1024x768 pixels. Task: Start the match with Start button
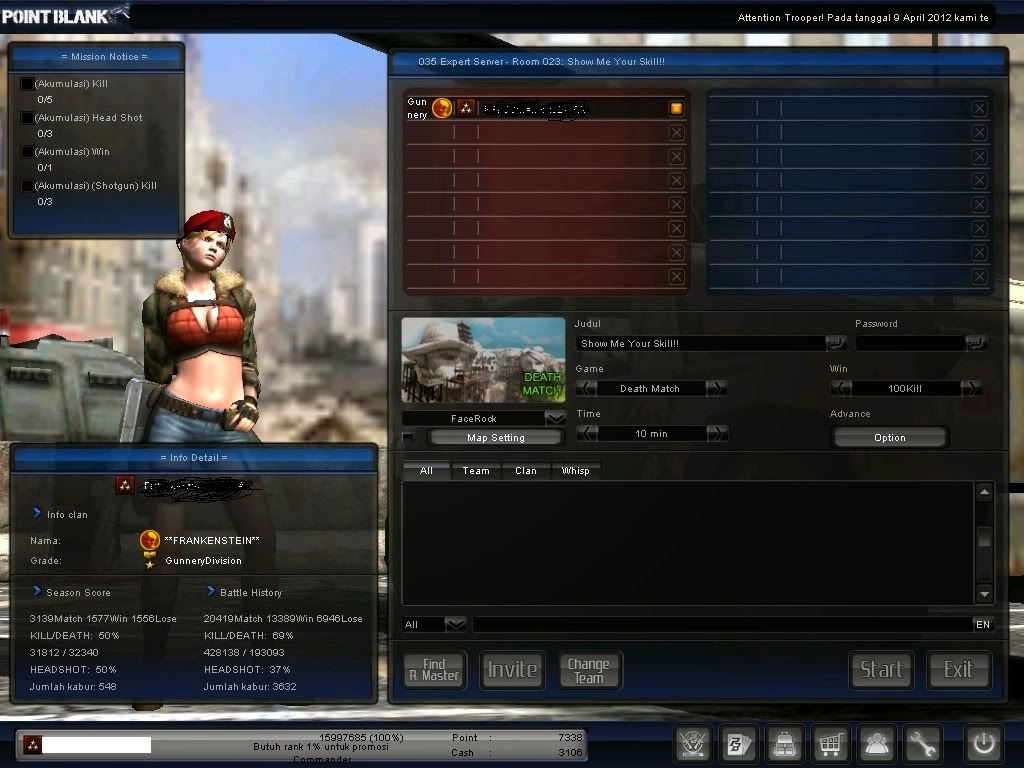pyautogui.click(x=882, y=670)
